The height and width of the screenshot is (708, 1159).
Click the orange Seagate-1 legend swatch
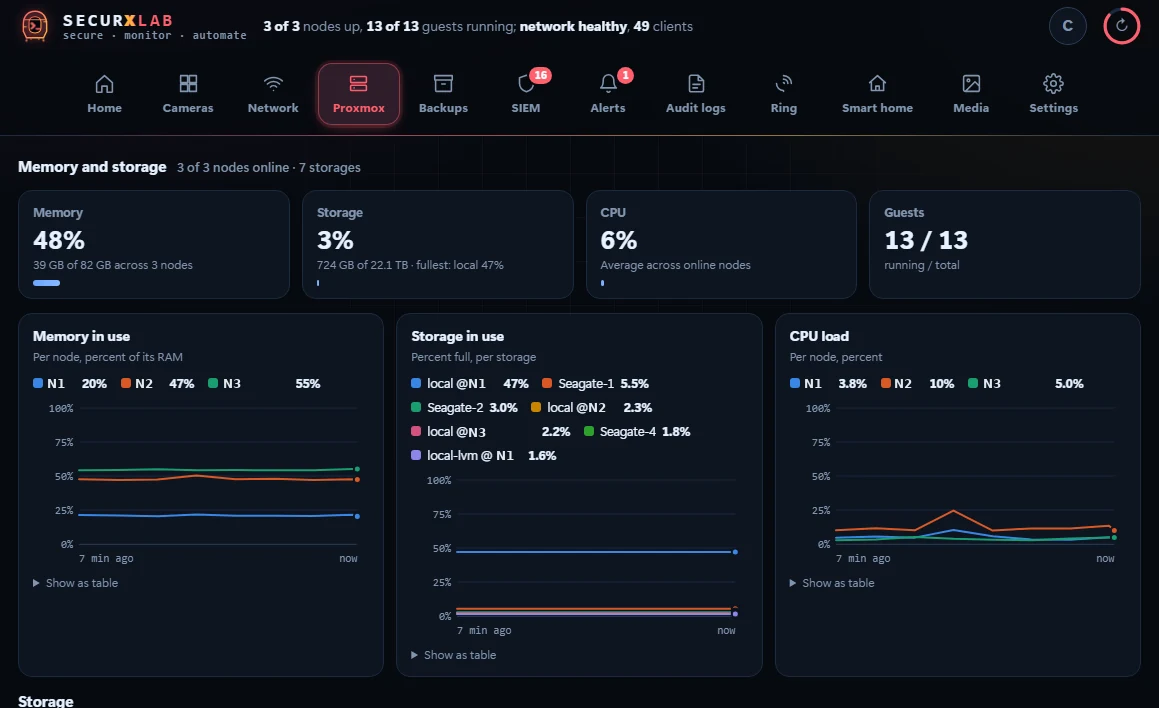coord(547,383)
